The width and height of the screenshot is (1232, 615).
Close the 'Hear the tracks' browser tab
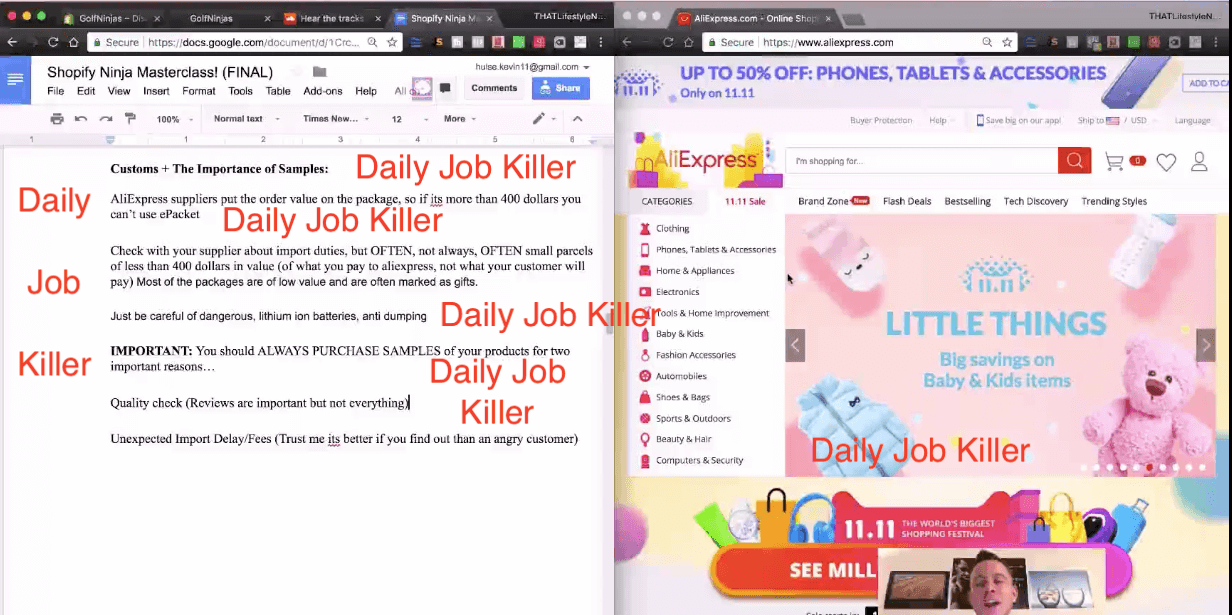click(379, 18)
